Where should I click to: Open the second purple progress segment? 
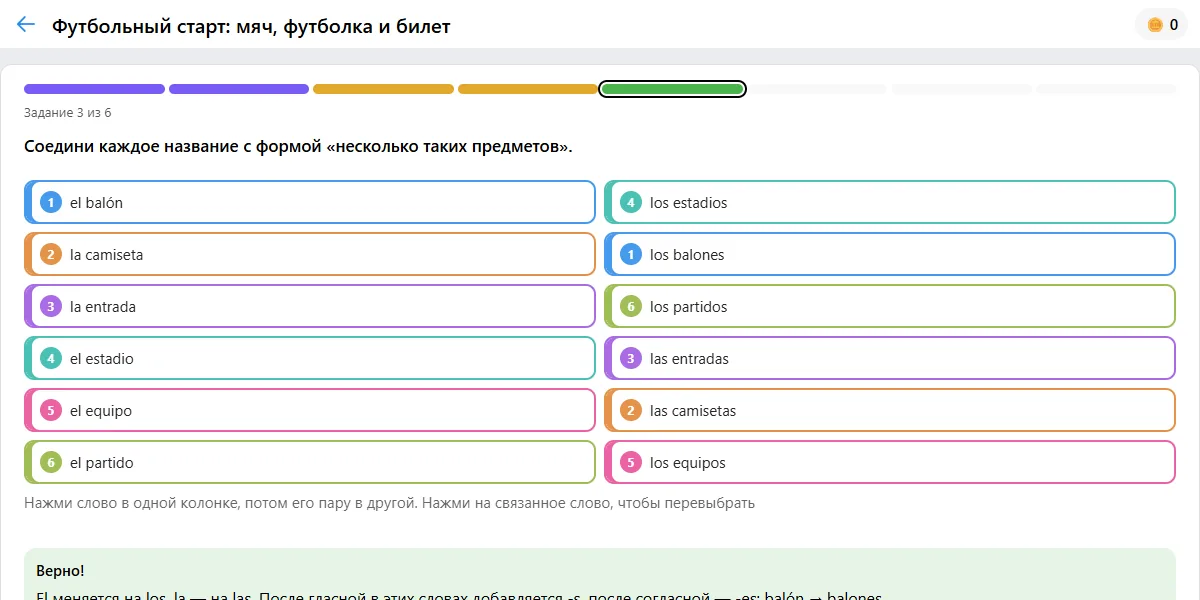(239, 89)
